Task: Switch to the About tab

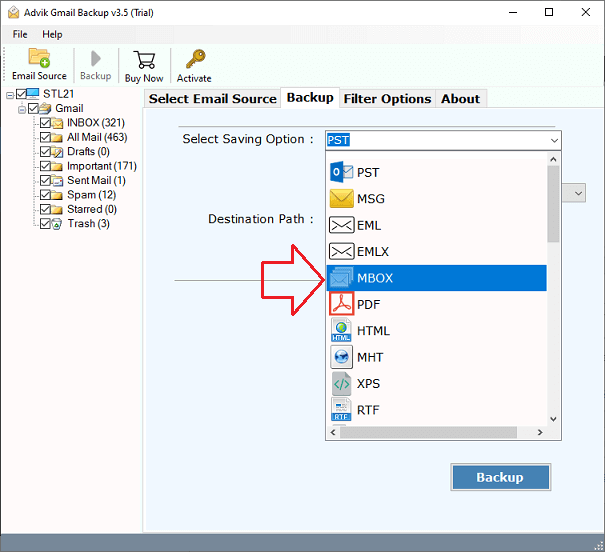Action: 461,99
